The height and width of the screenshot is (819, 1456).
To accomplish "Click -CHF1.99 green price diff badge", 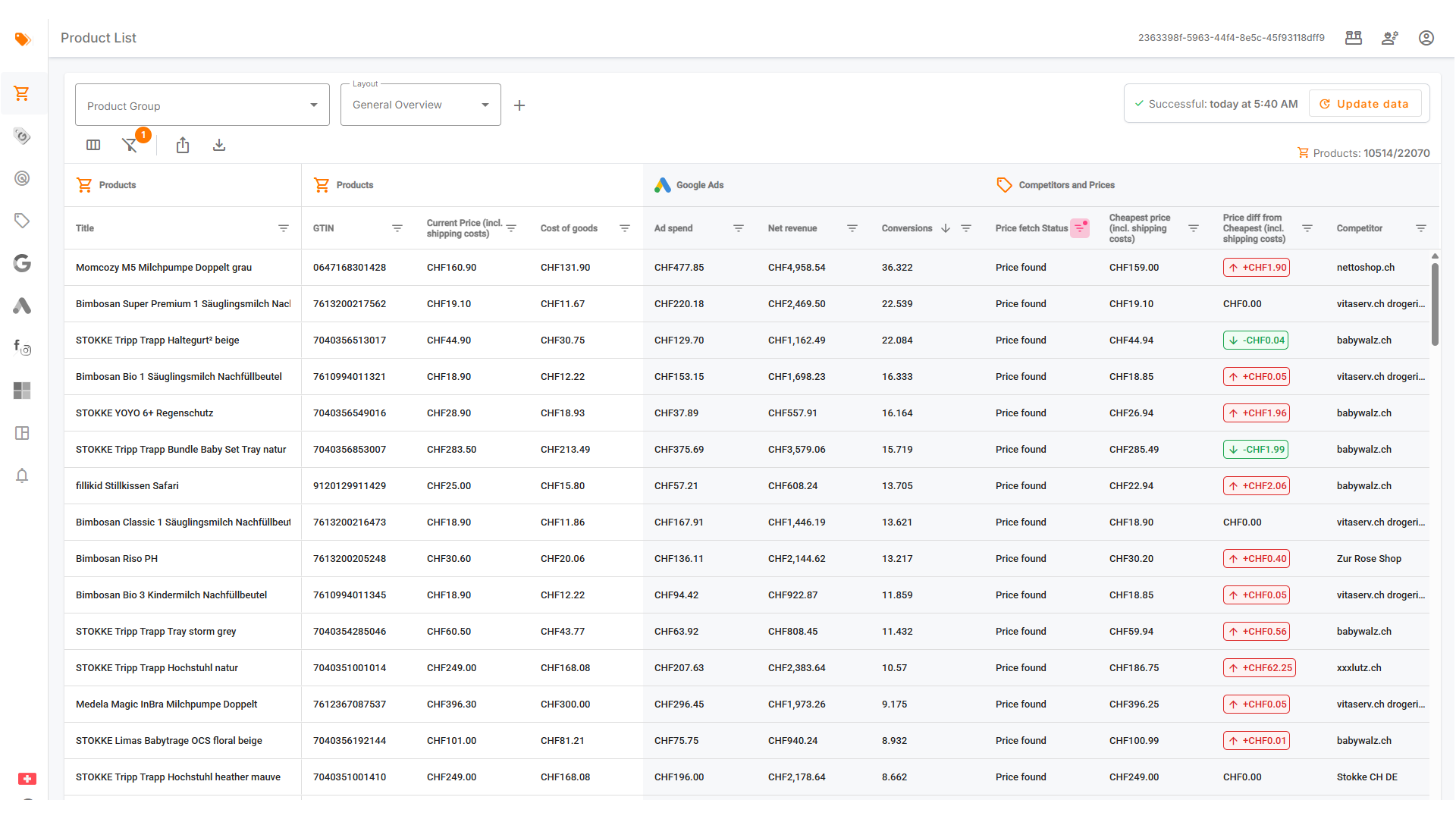I will 1256,450.
